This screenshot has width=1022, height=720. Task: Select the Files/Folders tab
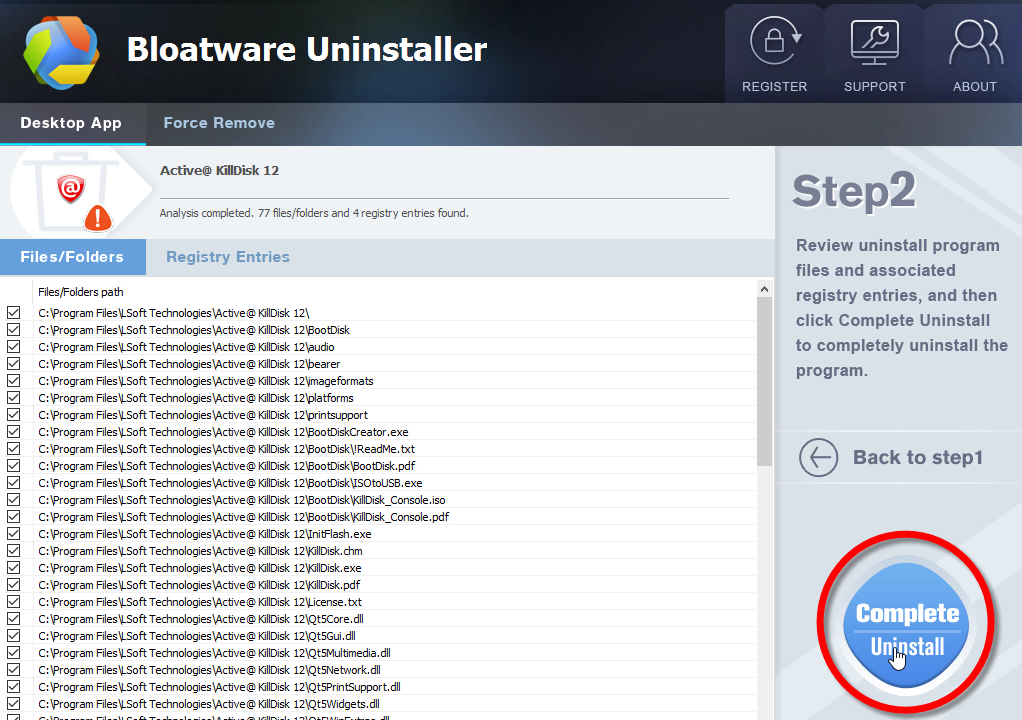72,257
